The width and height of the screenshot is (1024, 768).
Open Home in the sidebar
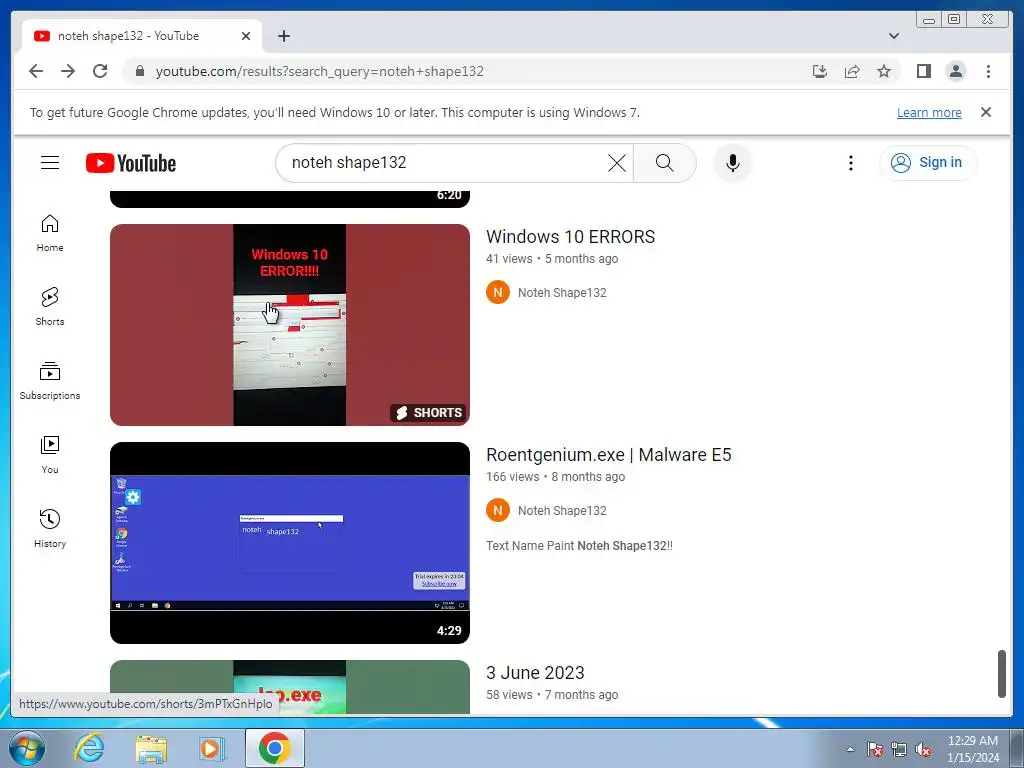(x=50, y=233)
